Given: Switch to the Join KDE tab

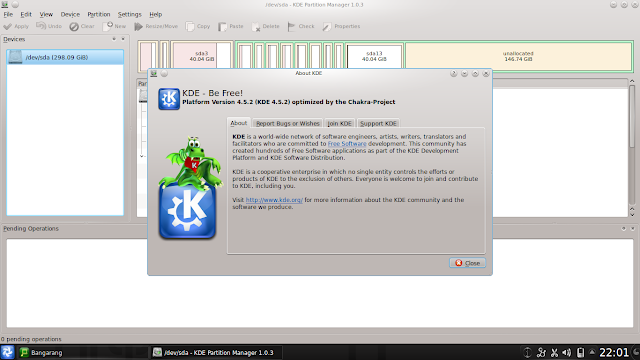Looking at the screenshot, I should click(x=340, y=123).
